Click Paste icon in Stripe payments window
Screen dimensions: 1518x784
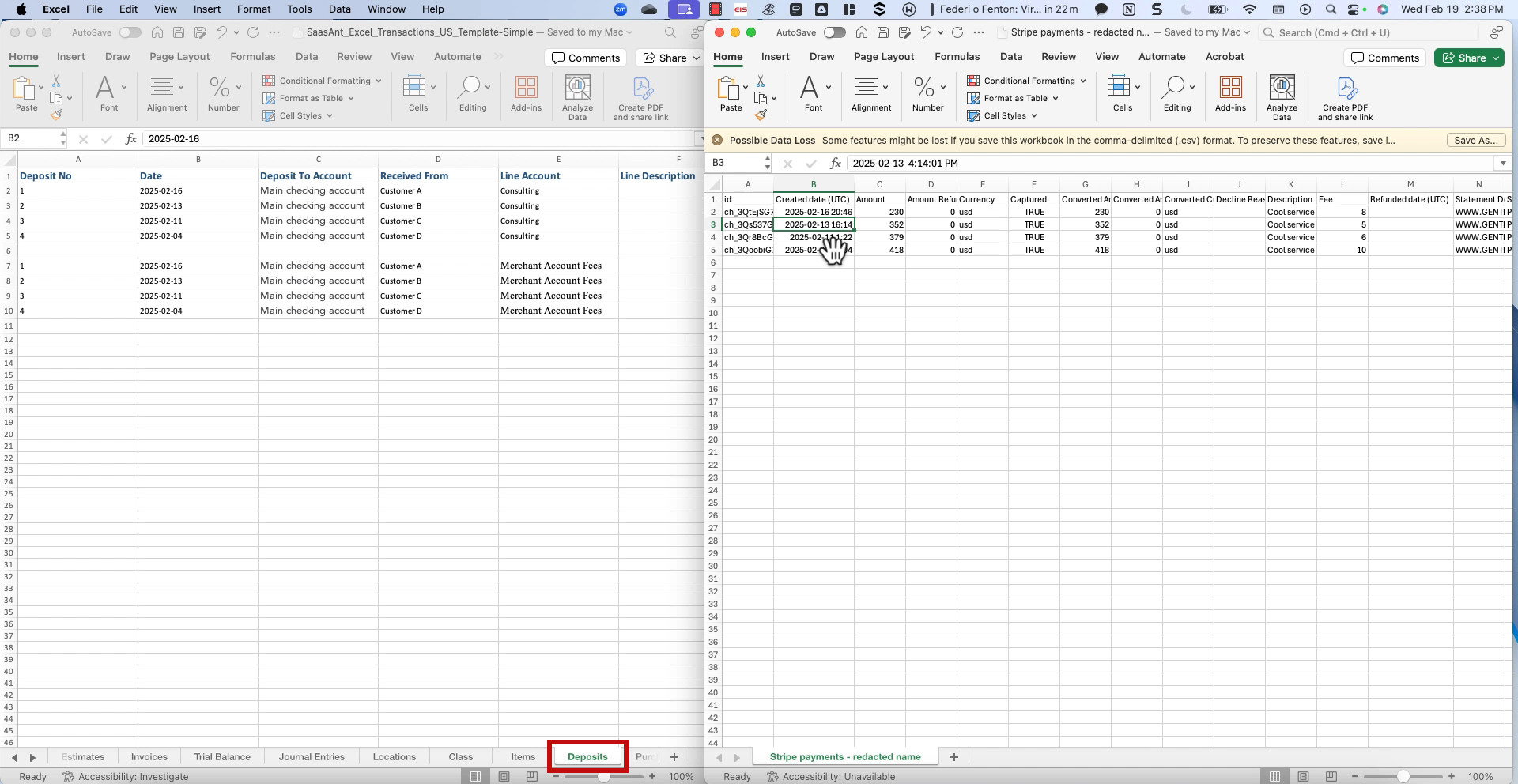729,88
